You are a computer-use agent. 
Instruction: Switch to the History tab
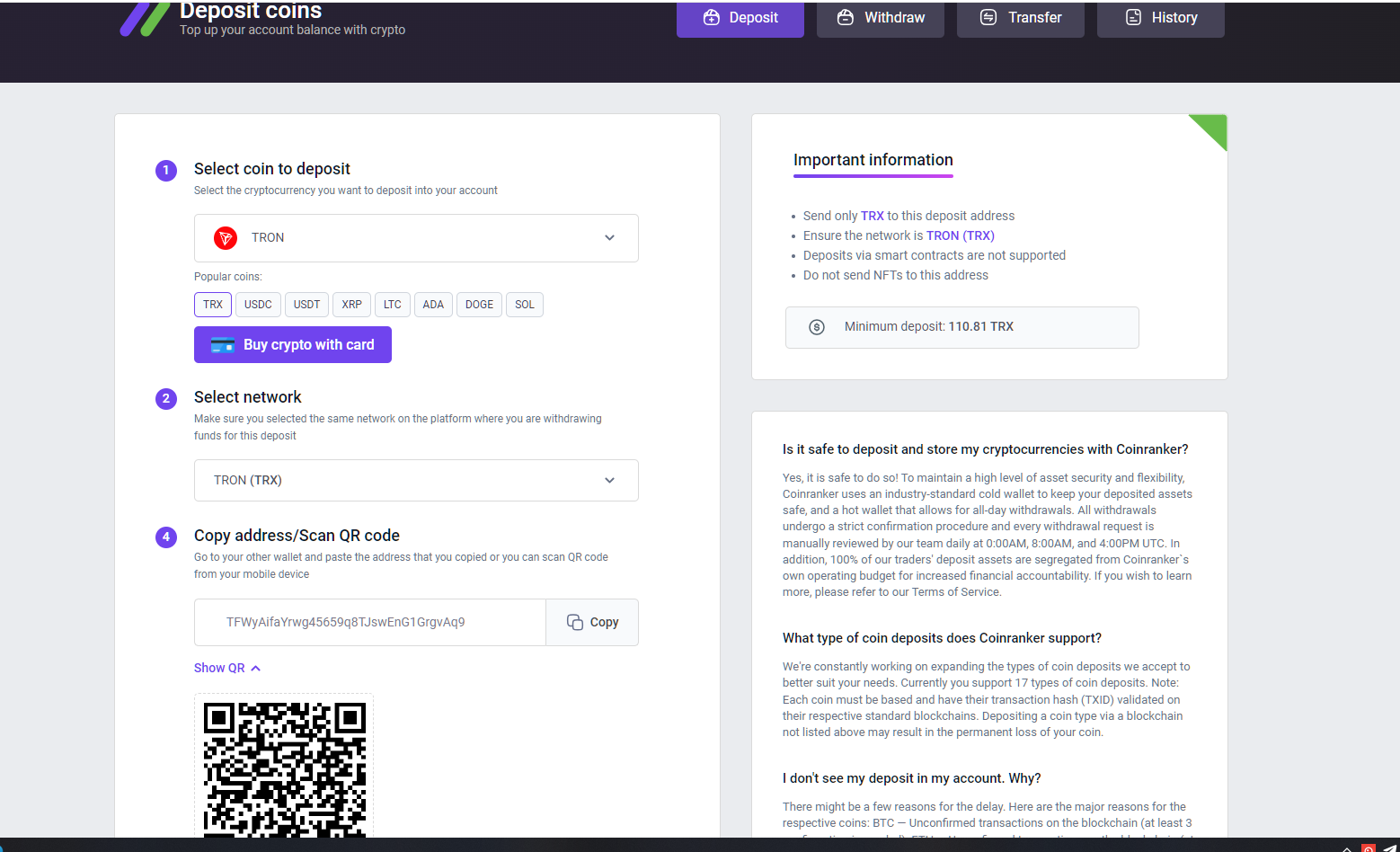tap(1160, 17)
